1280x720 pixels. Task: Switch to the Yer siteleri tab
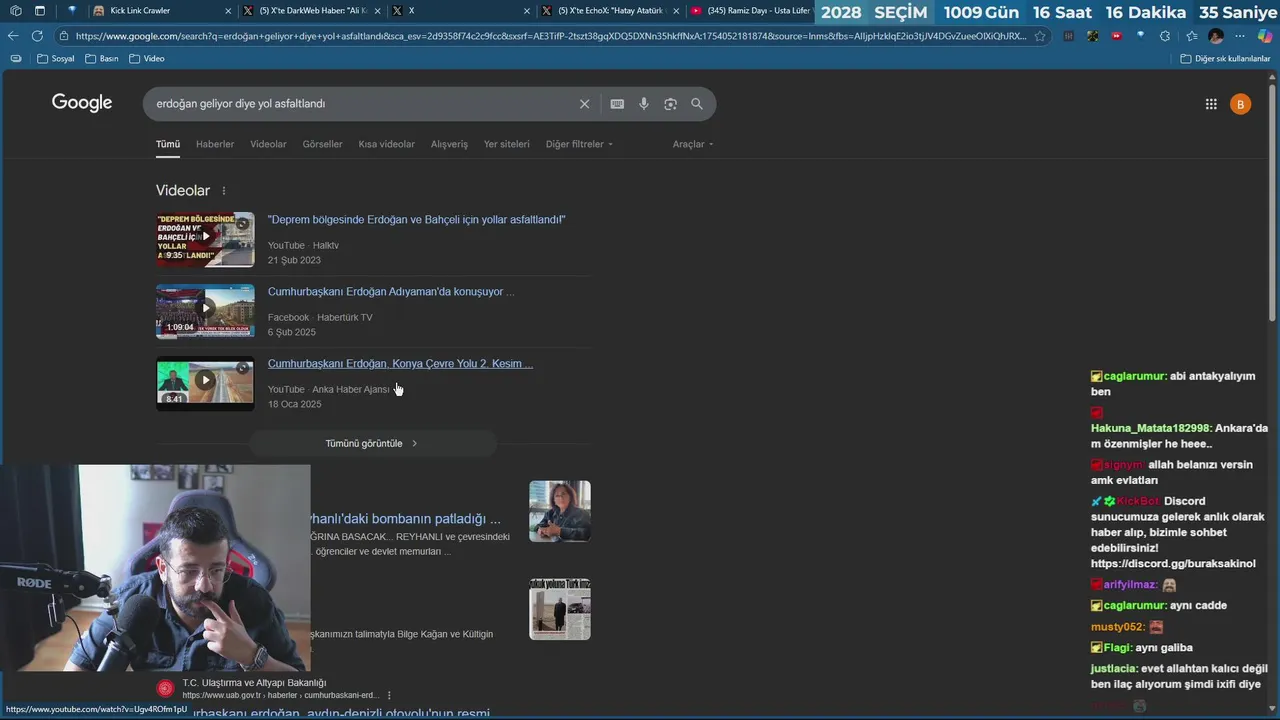(507, 144)
